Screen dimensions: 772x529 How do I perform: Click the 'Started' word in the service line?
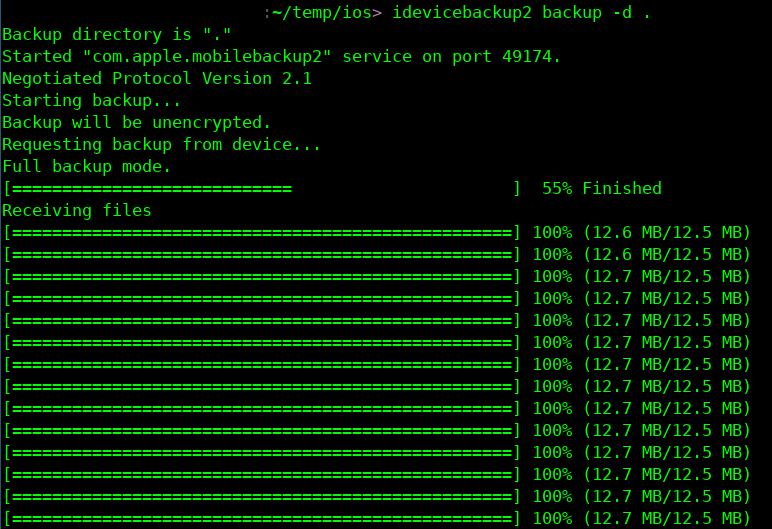tap(37, 57)
